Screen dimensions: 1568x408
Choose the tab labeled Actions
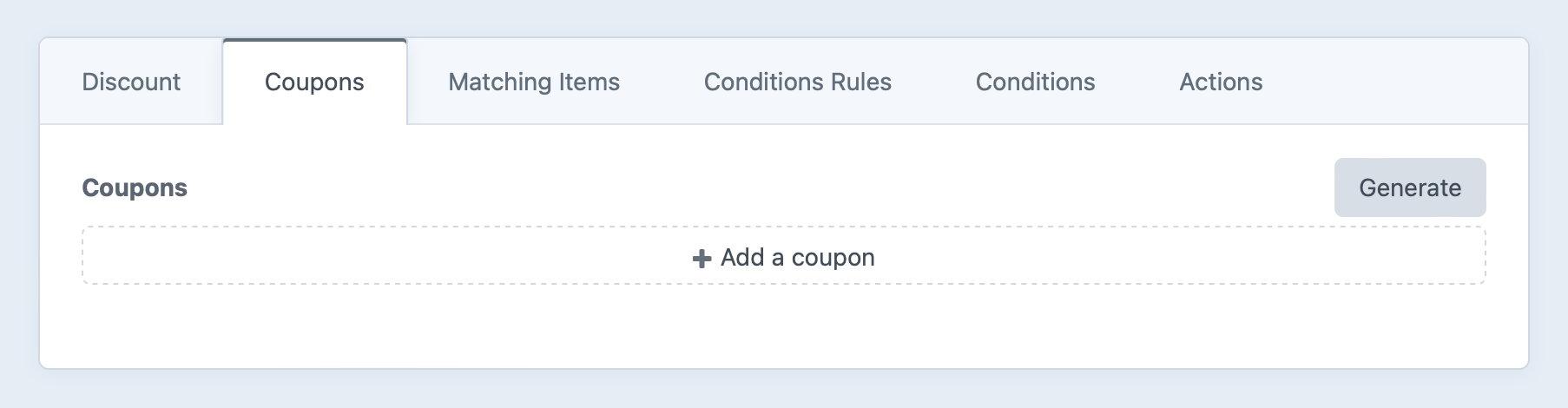click(x=1221, y=82)
